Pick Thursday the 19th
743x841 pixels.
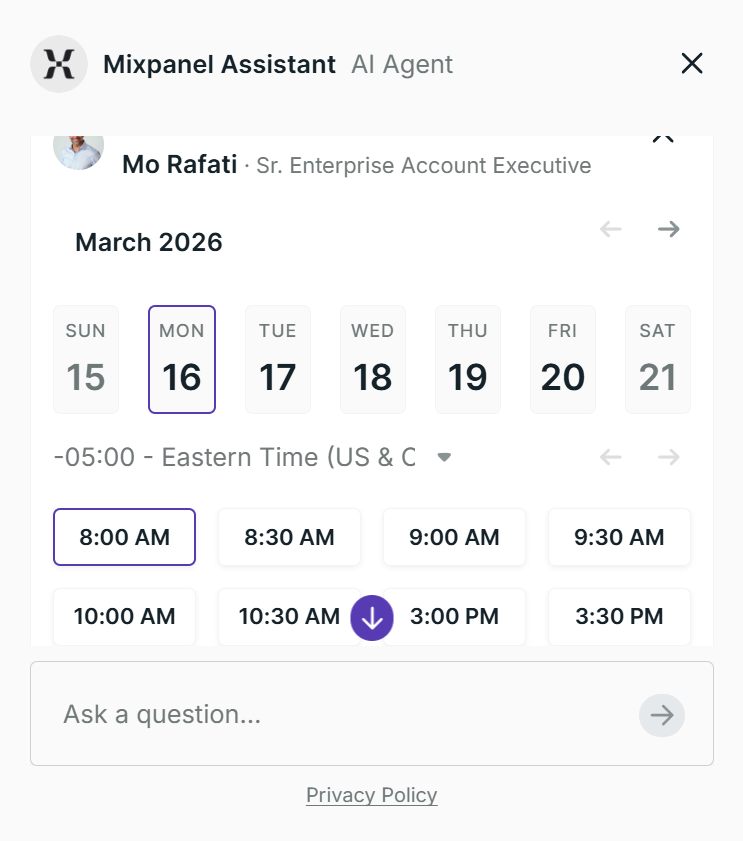[467, 360]
